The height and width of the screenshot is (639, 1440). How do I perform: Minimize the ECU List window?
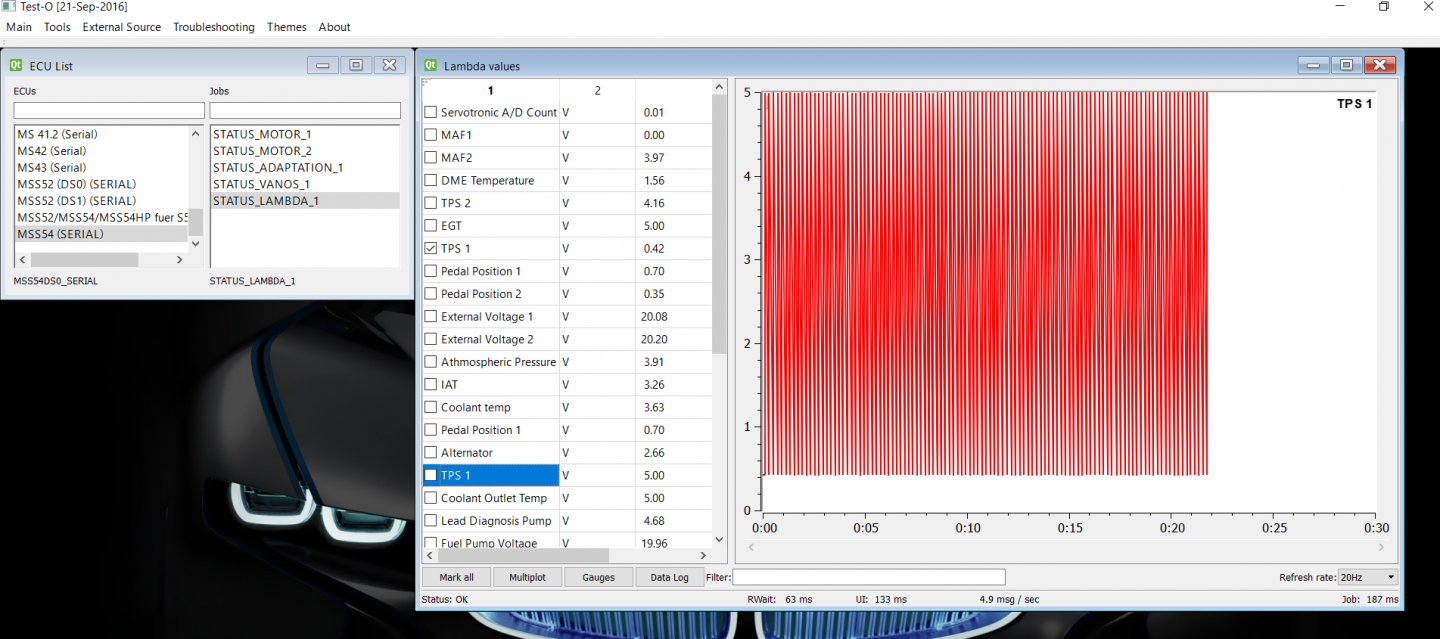coord(322,65)
